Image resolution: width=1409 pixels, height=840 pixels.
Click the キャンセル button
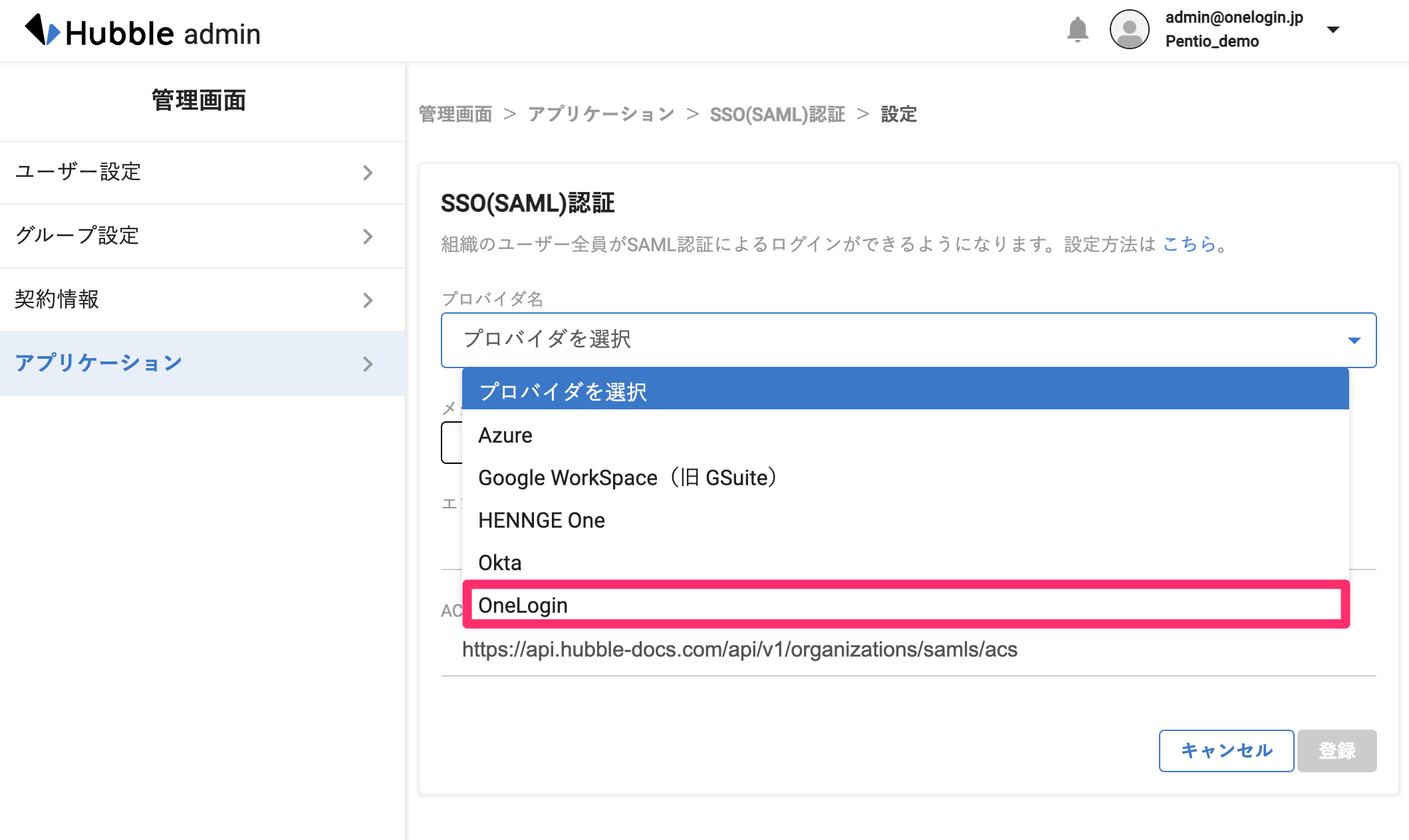point(1226,751)
